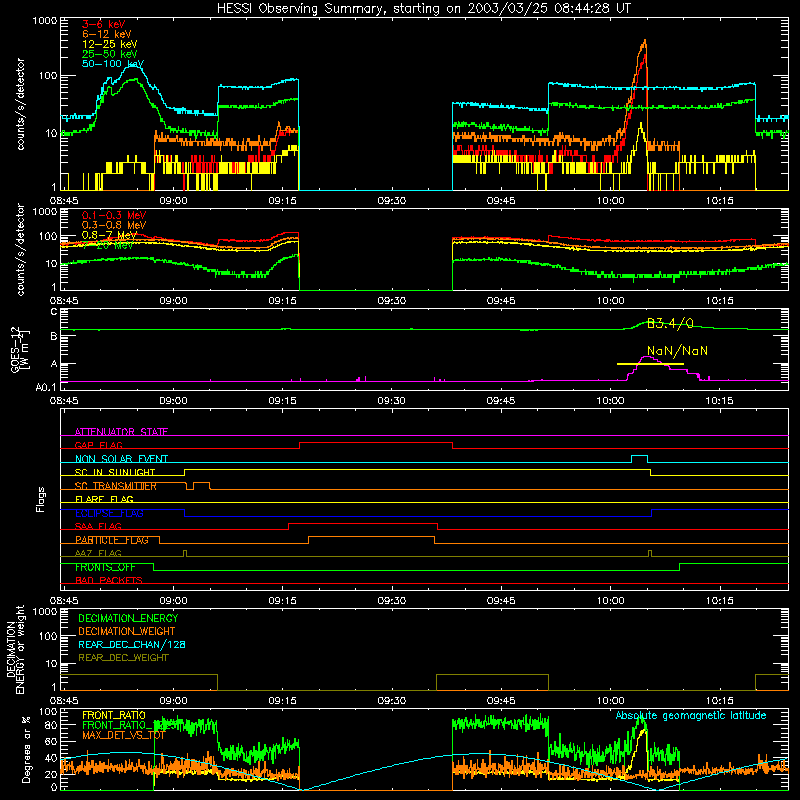Image resolution: width=800 pixels, height=800 pixels.
Task: Click the Absolute geomagnetic latitude label
Action: click(x=691, y=715)
